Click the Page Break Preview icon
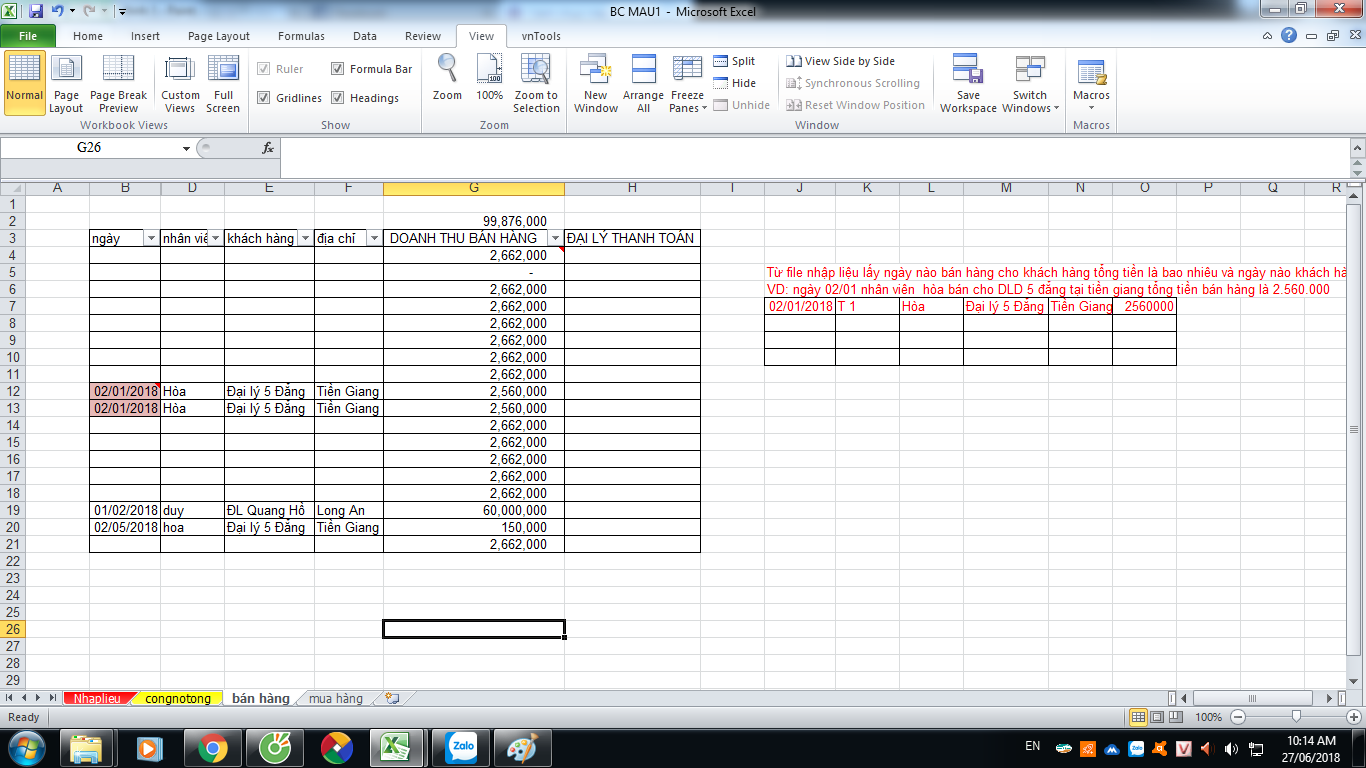Screen dimensions: 1366x768 (x=118, y=70)
